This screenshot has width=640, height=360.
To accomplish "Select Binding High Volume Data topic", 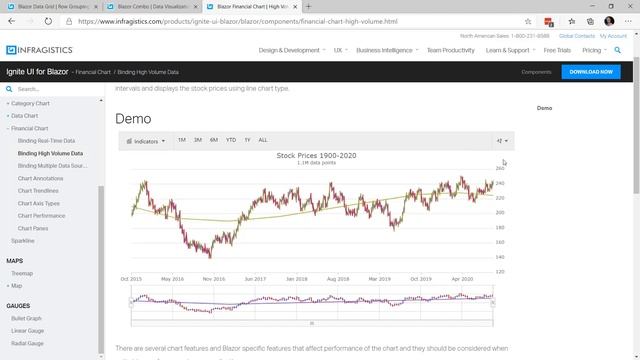I will [x=50, y=153].
